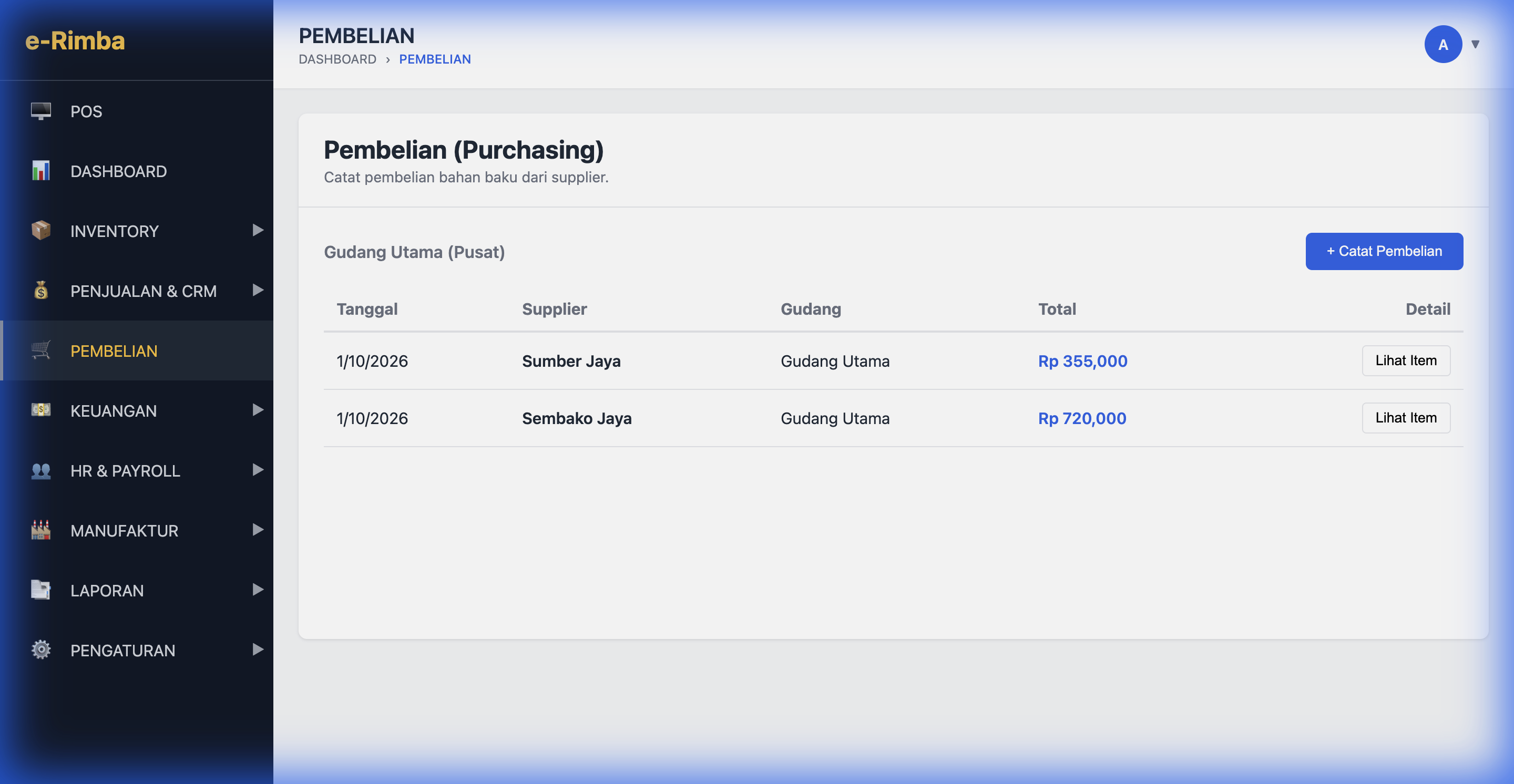Click the Catat Pembelian button
This screenshot has height=784, width=1514.
pos(1384,251)
